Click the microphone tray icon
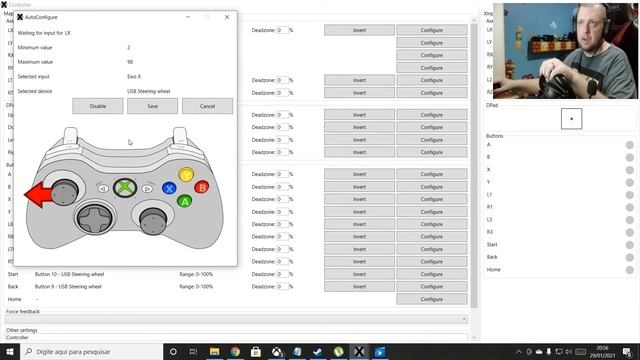Viewport: 640px width, 360px height. (549, 351)
